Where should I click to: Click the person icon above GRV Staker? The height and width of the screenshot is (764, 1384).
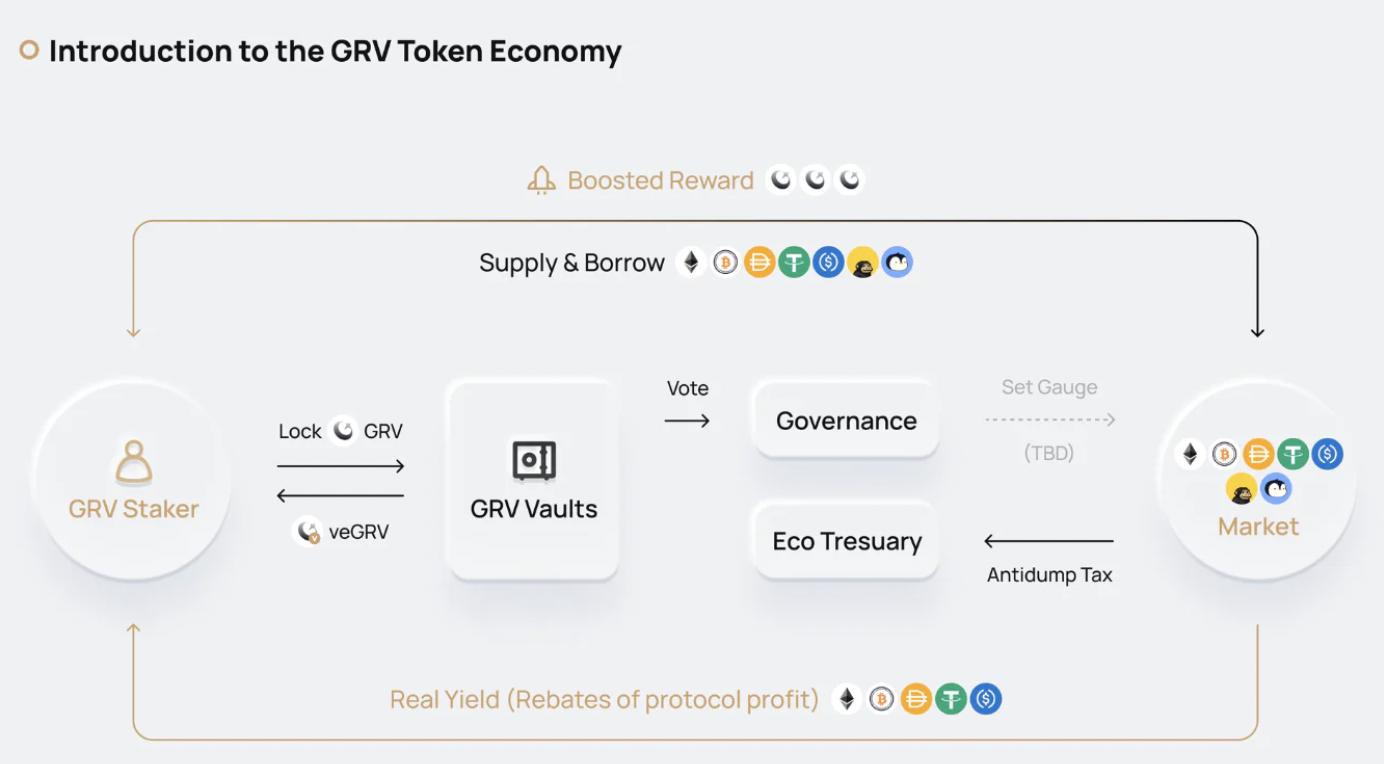point(134,463)
